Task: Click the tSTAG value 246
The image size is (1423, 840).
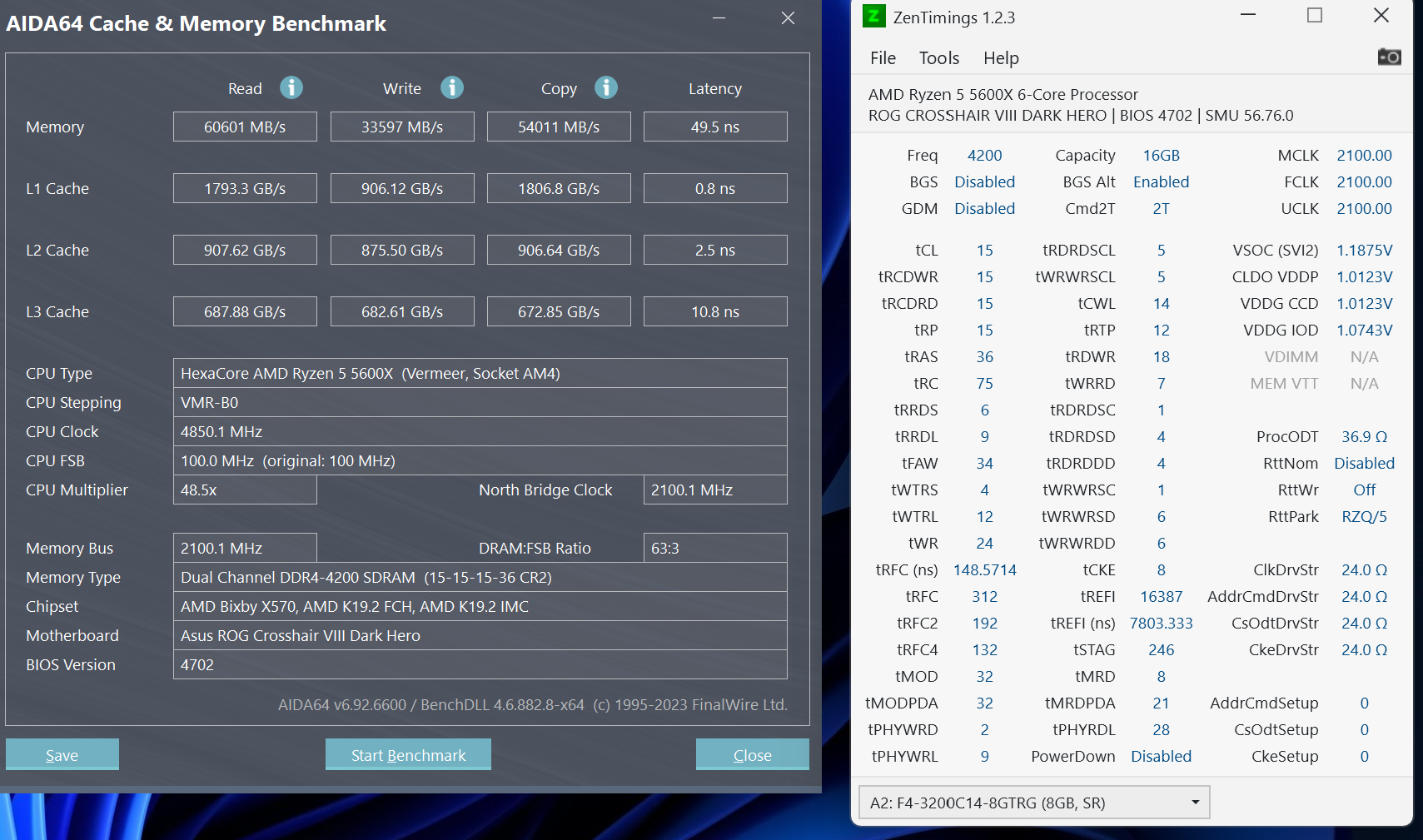Action: pos(1161,650)
